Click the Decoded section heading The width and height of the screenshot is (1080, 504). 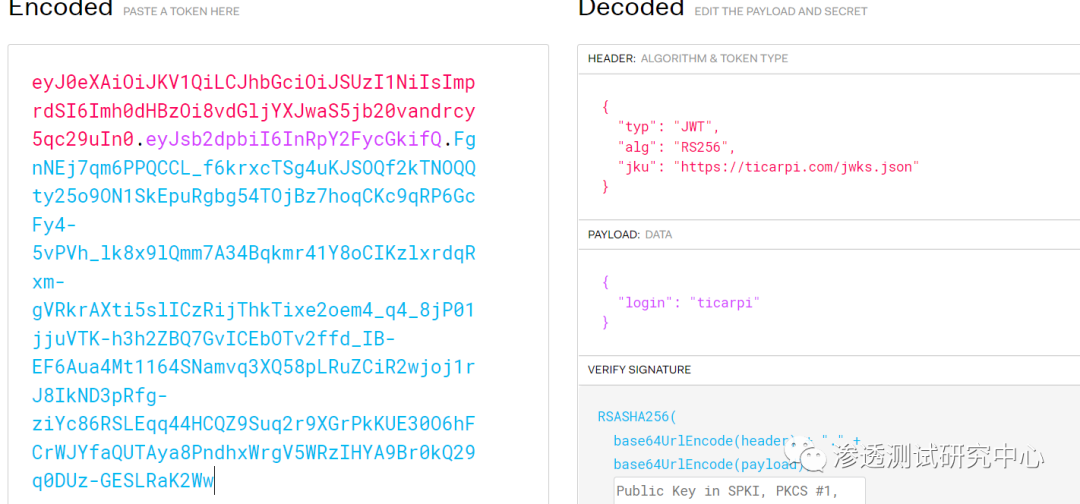coord(630,9)
